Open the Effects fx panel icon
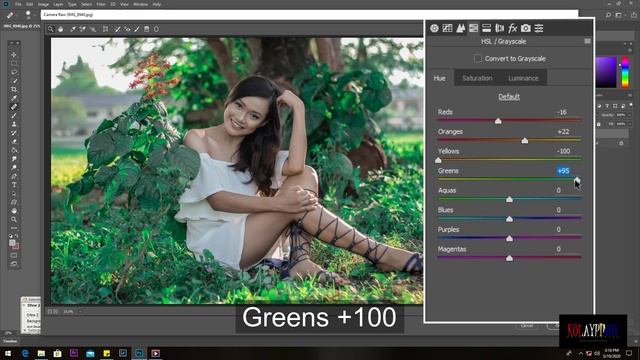The width and height of the screenshot is (640, 360). (513, 28)
